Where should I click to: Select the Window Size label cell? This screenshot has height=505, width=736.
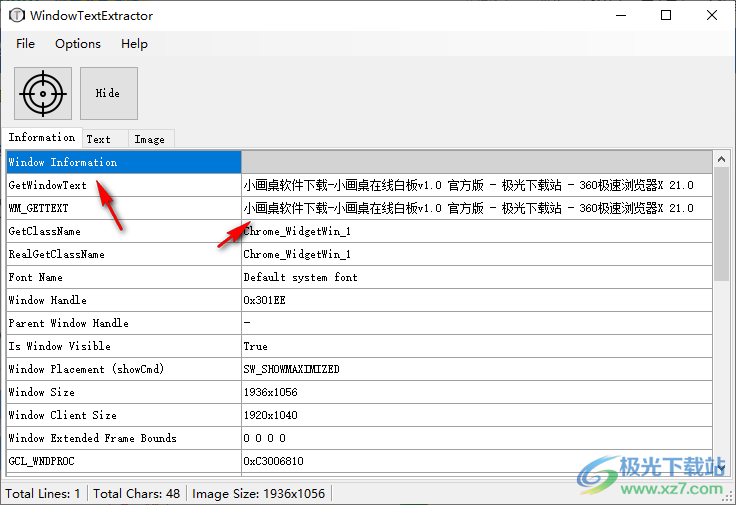tap(124, 392)
